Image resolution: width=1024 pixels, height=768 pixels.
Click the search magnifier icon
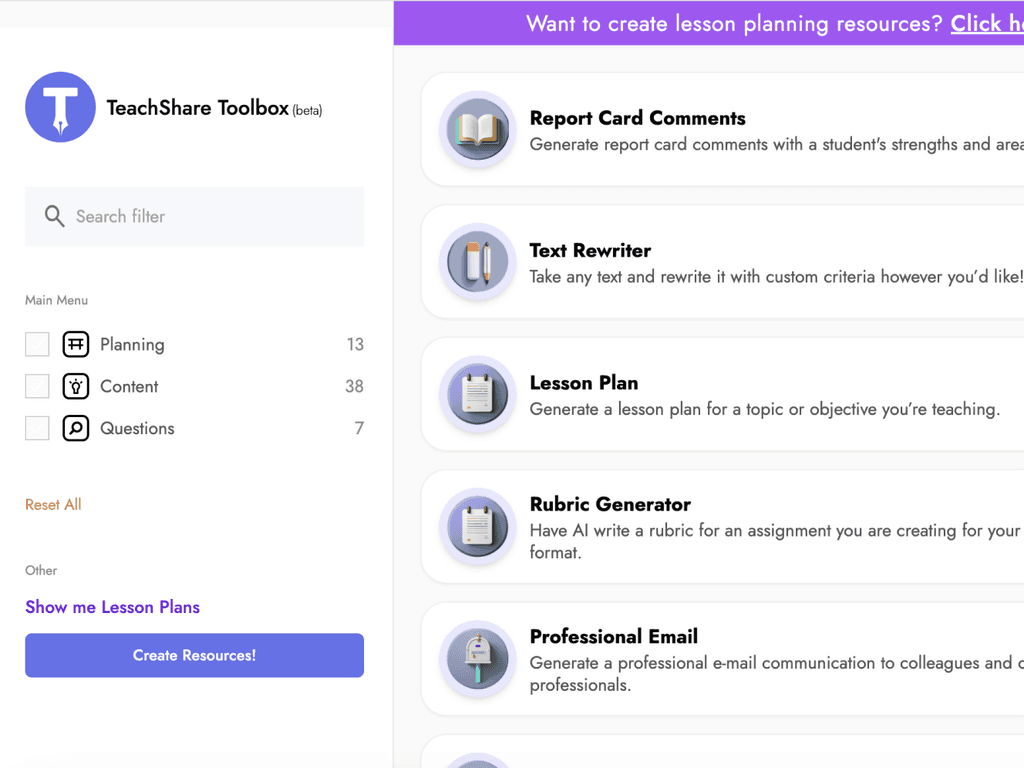(55, 216)
